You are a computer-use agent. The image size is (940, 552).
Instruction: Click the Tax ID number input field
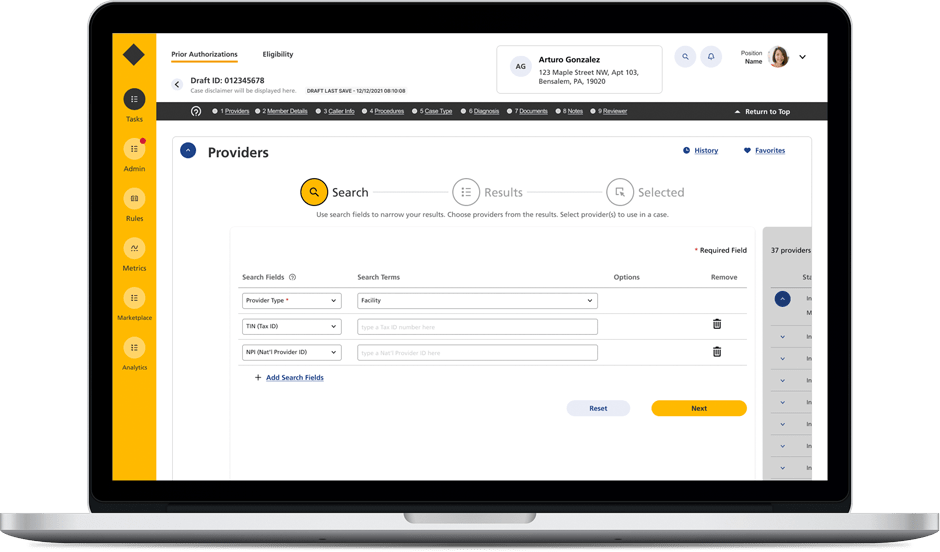tap(477, 327)
